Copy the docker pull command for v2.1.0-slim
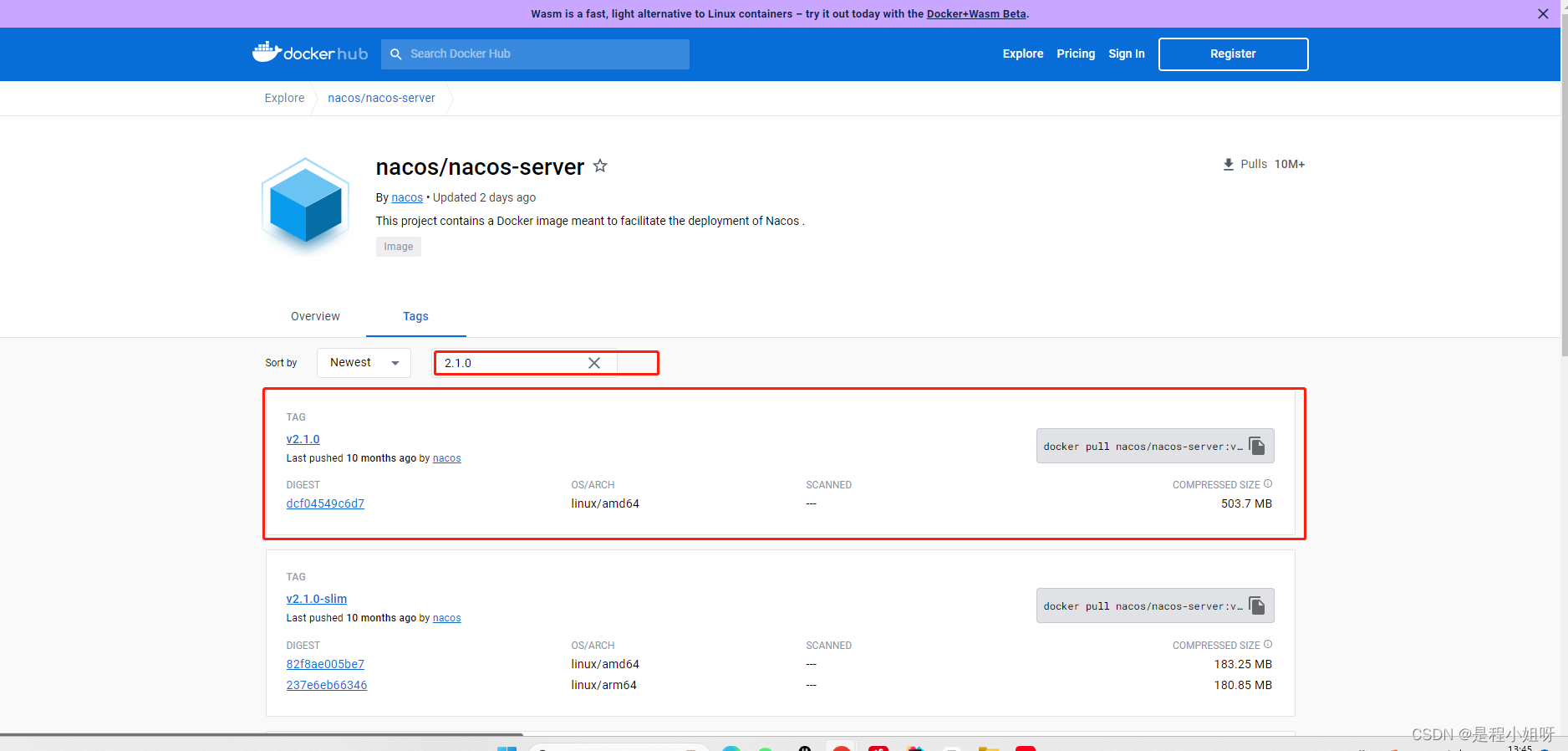The width and height of the screenshot is (1568, 751). click(x=1256, y=605)
